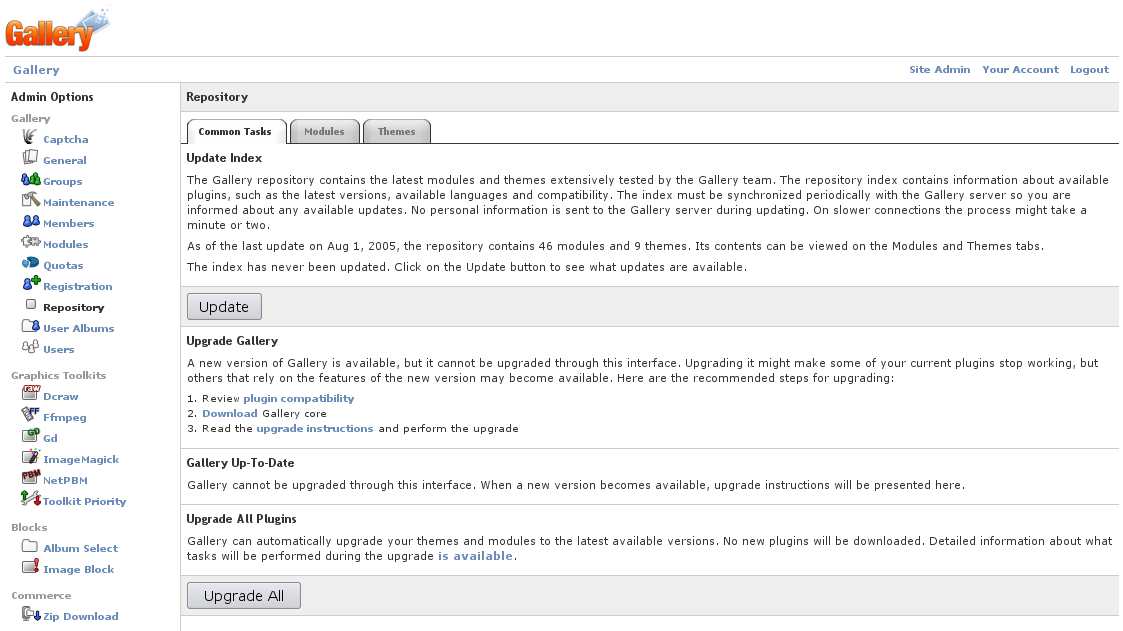Image resolution: width=1123 pixels, height=631 pixels.
Task: Click the Groups people icon
Action: pos(31,178)
